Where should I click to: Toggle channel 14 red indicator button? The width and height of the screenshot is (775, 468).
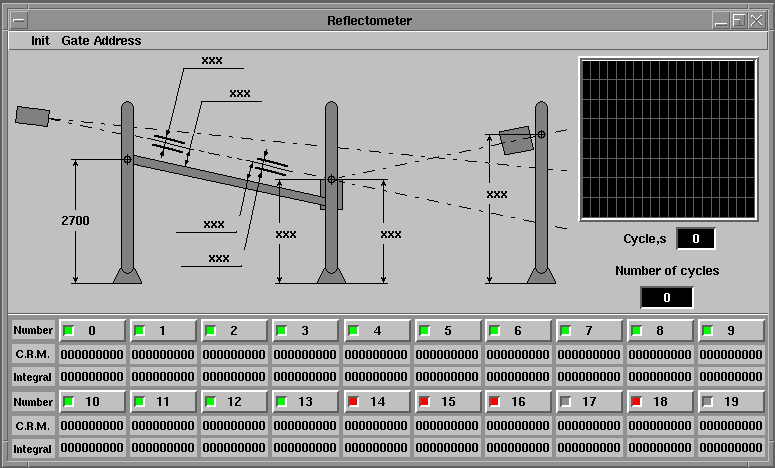pos(352,401)
